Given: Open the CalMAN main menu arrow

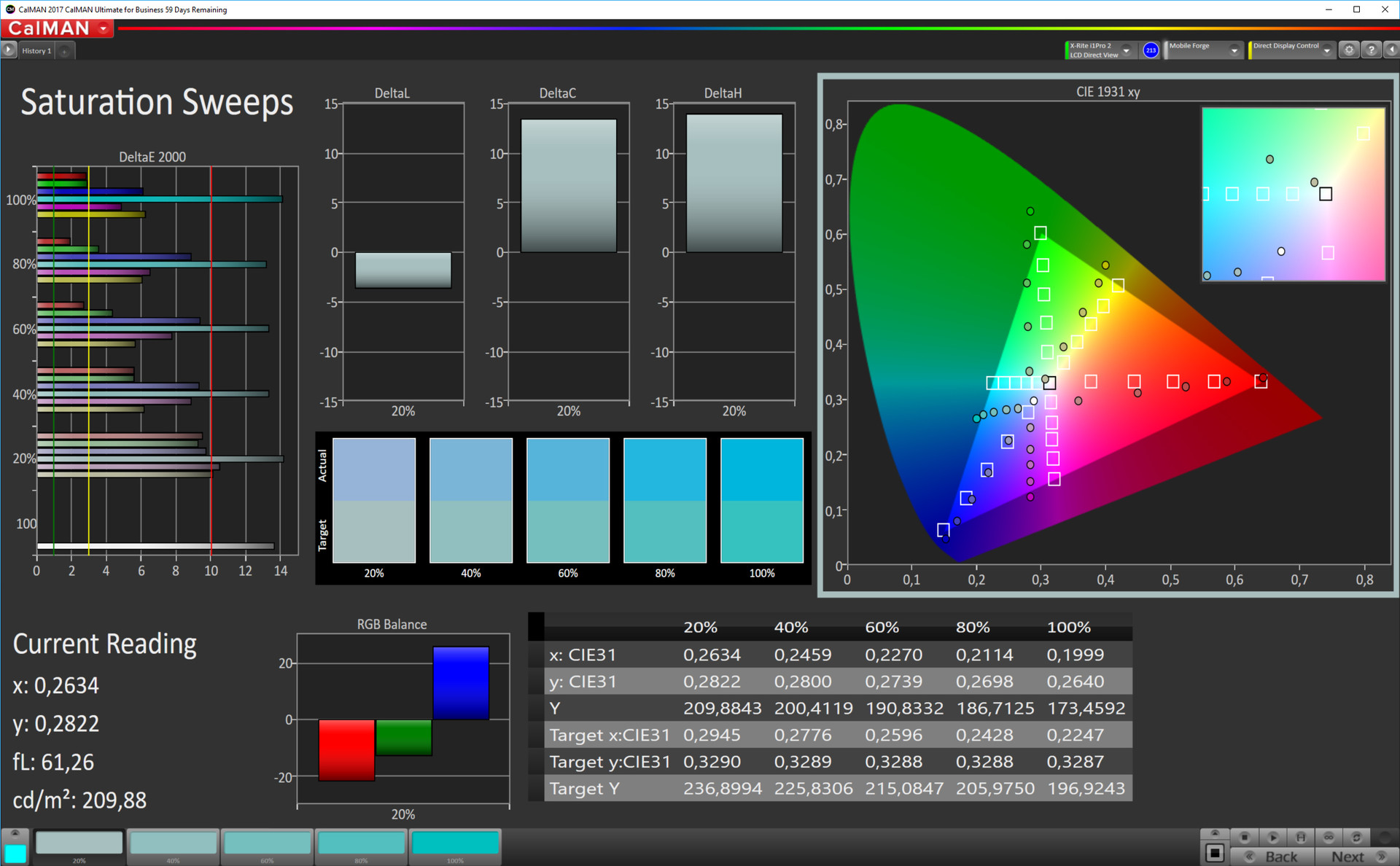Looking at the screenshot, I should (x=104, y=28).
